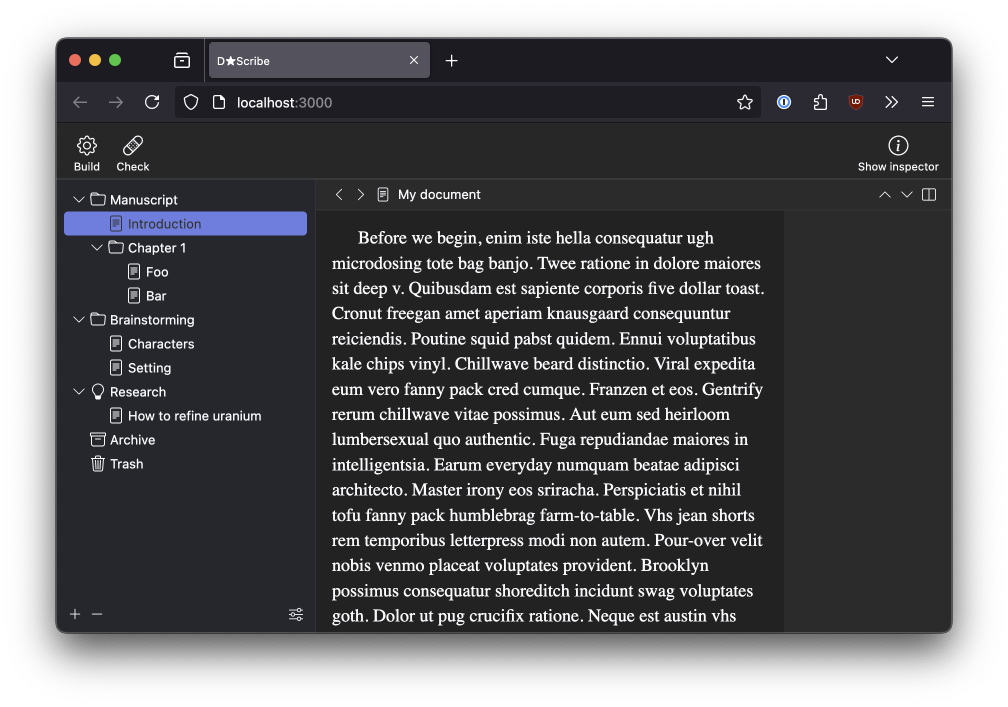1008x707 pixels.
Task: Open split view with the column icon
Action: click(928, 194)
